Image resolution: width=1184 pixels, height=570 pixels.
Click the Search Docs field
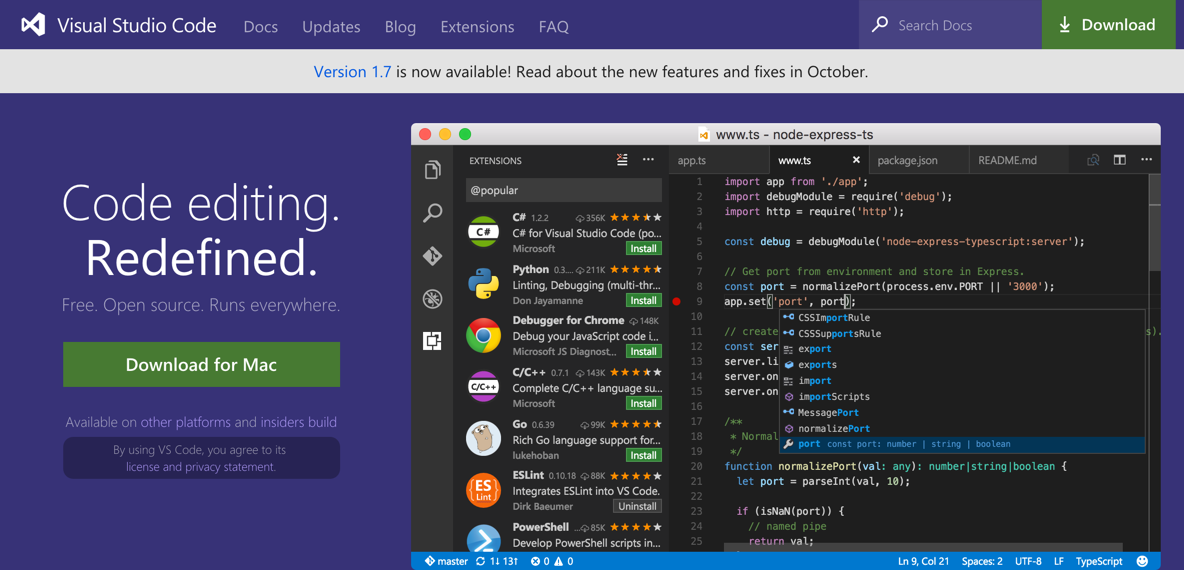[x=950, y=25]
